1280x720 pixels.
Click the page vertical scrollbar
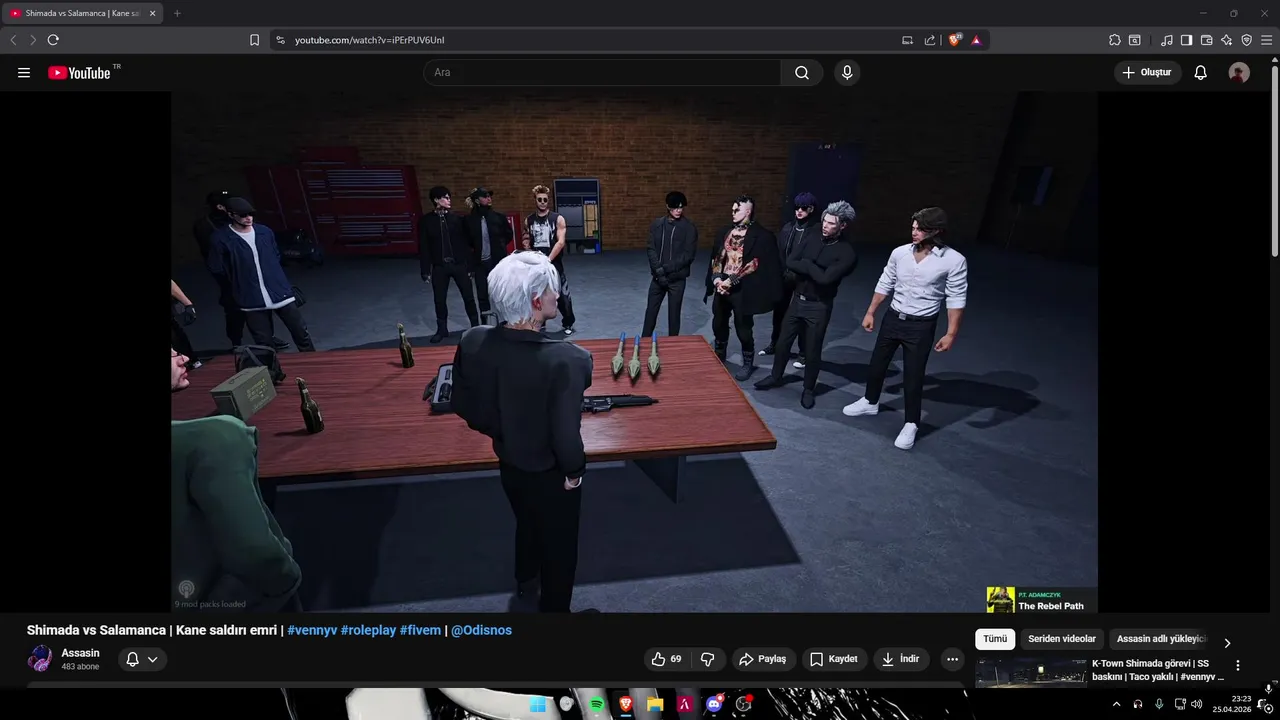(x=1275, y=160)
